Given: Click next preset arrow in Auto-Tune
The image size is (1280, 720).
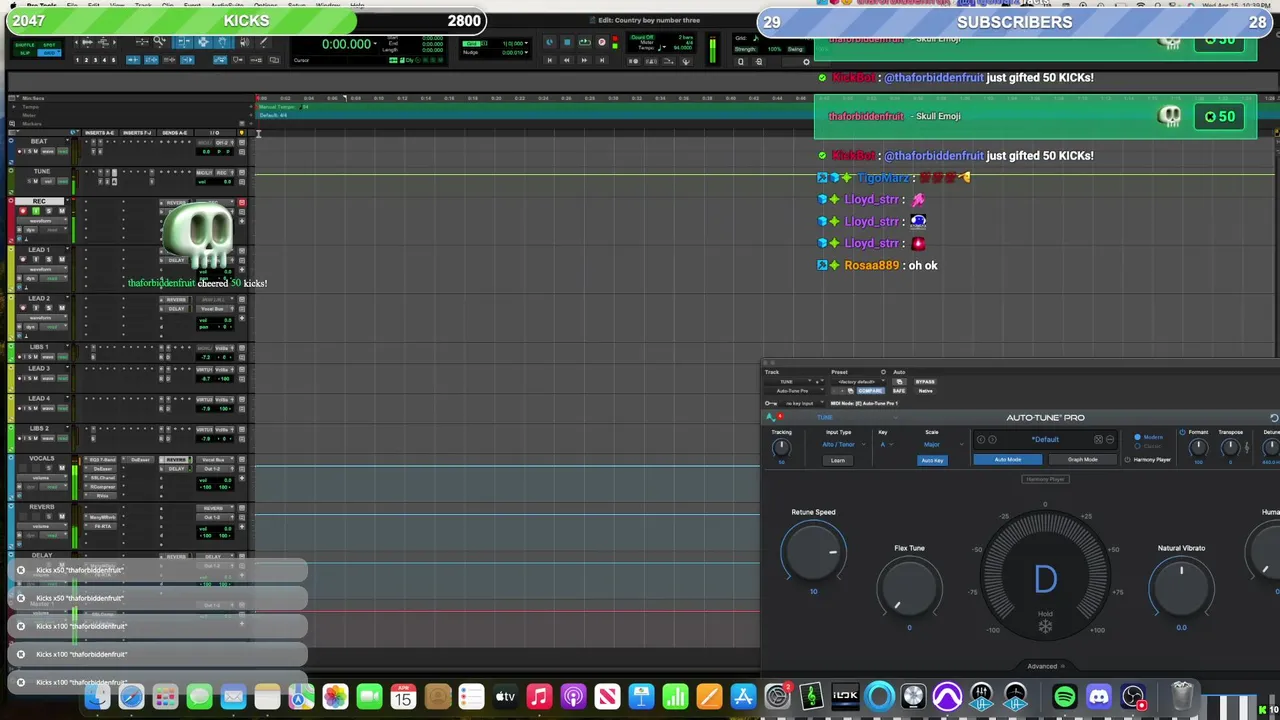Looking at the screenshot, I should coord(992,439).
